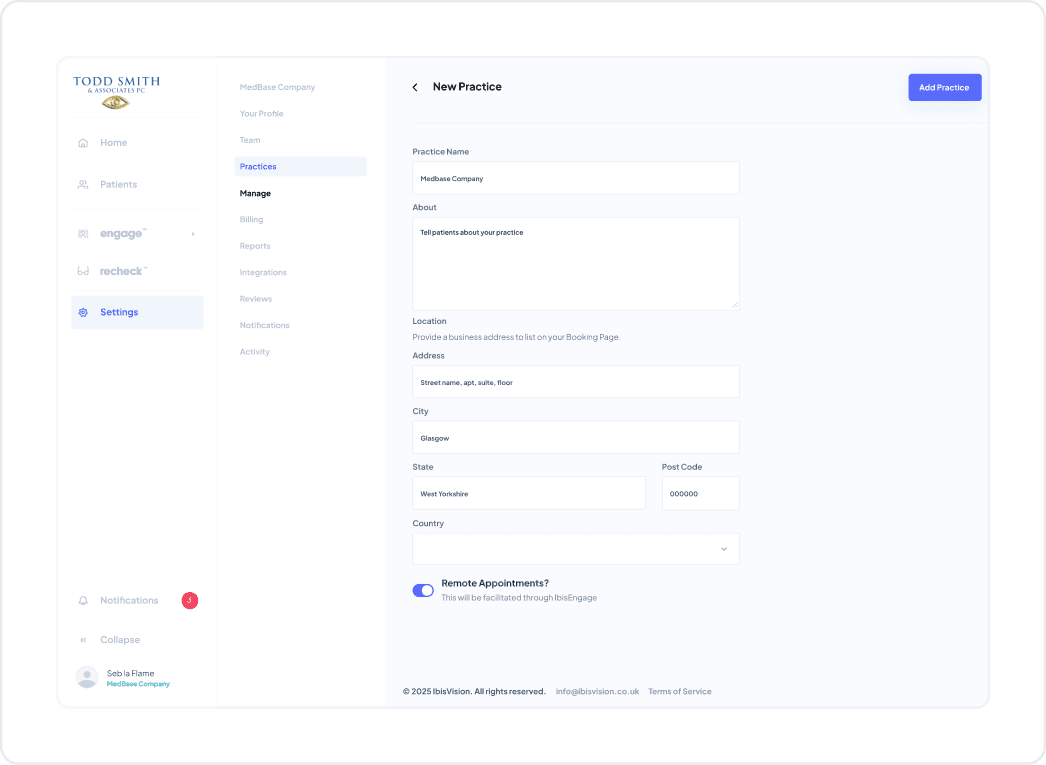Screen dimensions: 1046x765
Task: Focus the Practice Name input field
Action: coord(576,178)
